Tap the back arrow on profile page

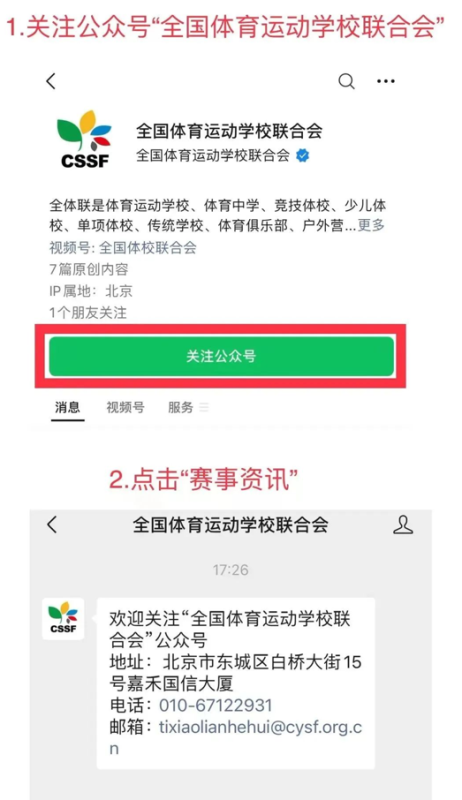coord(51,81)
